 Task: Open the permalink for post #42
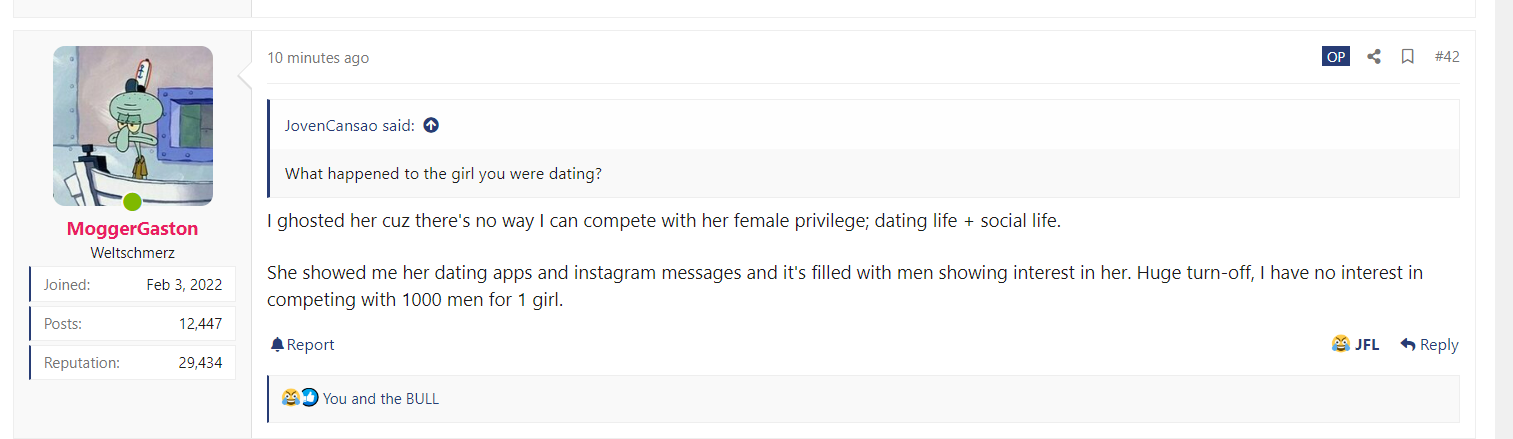[x=1447, y=57]
